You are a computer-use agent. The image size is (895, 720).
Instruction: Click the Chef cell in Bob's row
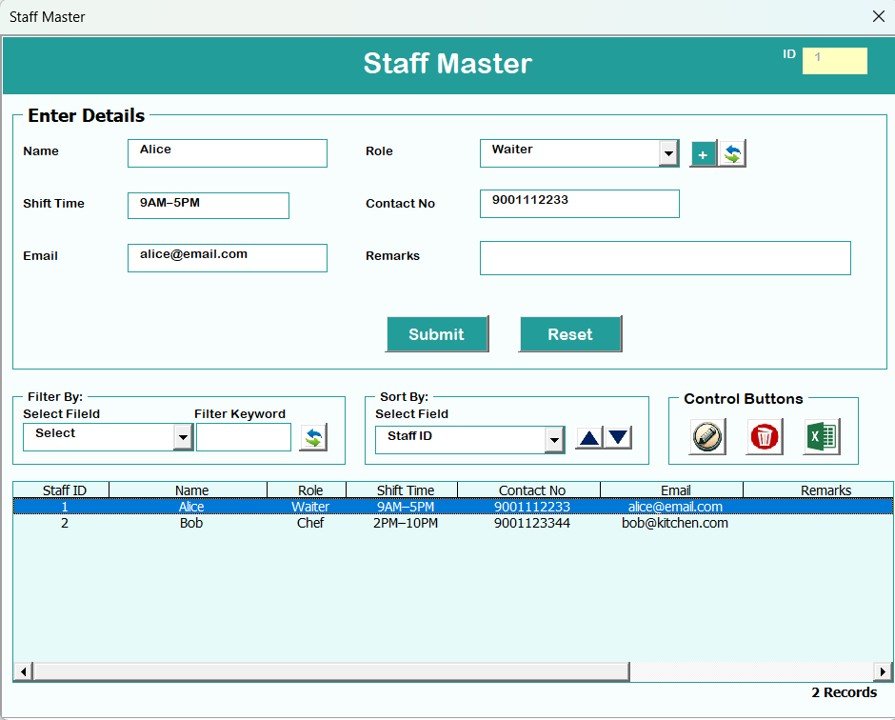coord(311,523)
